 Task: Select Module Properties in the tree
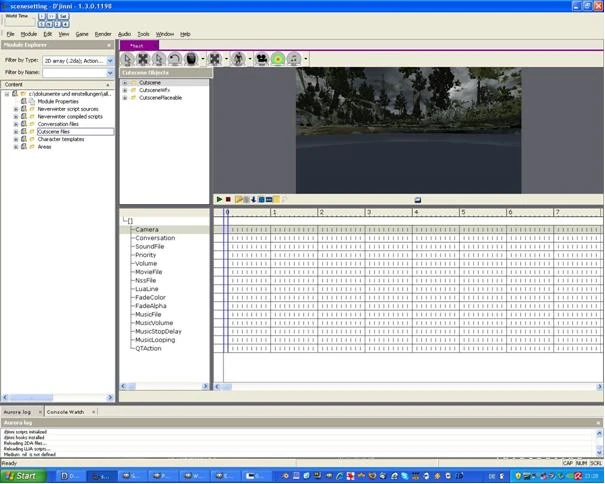(58, 102)
